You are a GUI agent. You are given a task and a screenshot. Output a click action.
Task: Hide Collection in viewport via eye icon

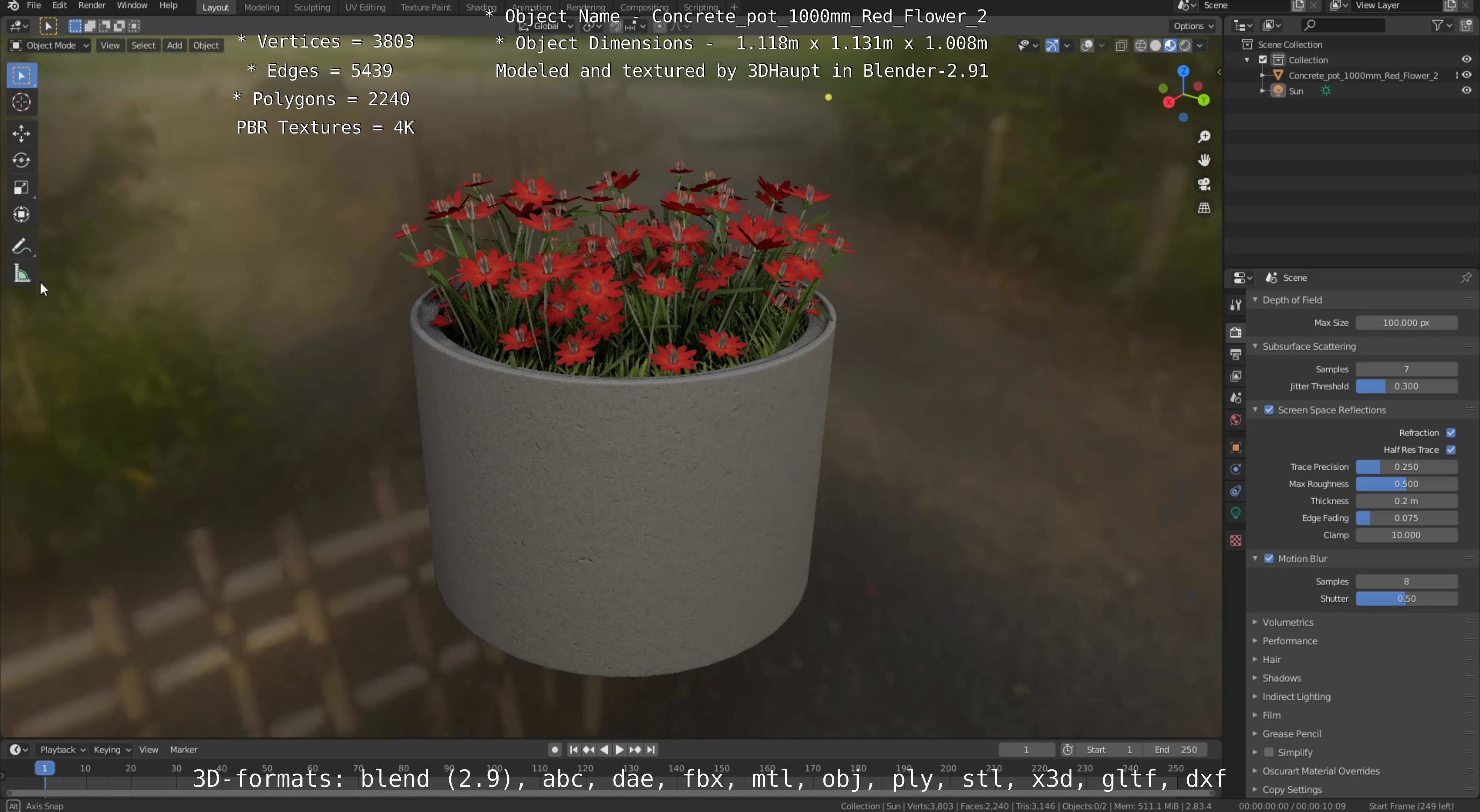pyautogui.click(x=1466, y=59)
